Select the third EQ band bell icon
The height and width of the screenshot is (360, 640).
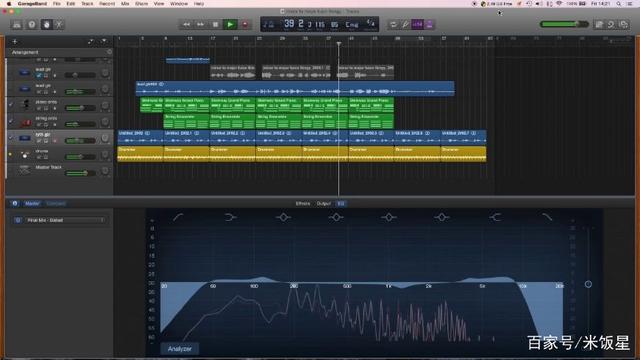(x=283, y=217)
